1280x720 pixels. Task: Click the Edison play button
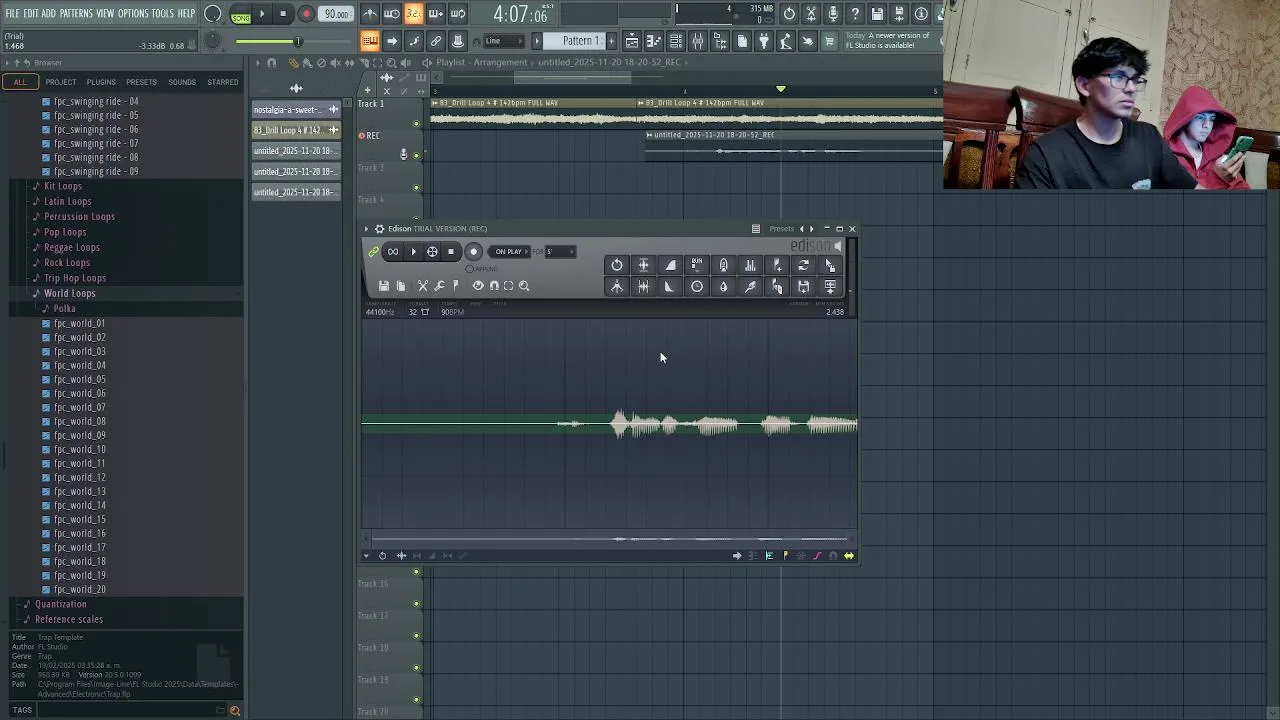click(413, 252)
